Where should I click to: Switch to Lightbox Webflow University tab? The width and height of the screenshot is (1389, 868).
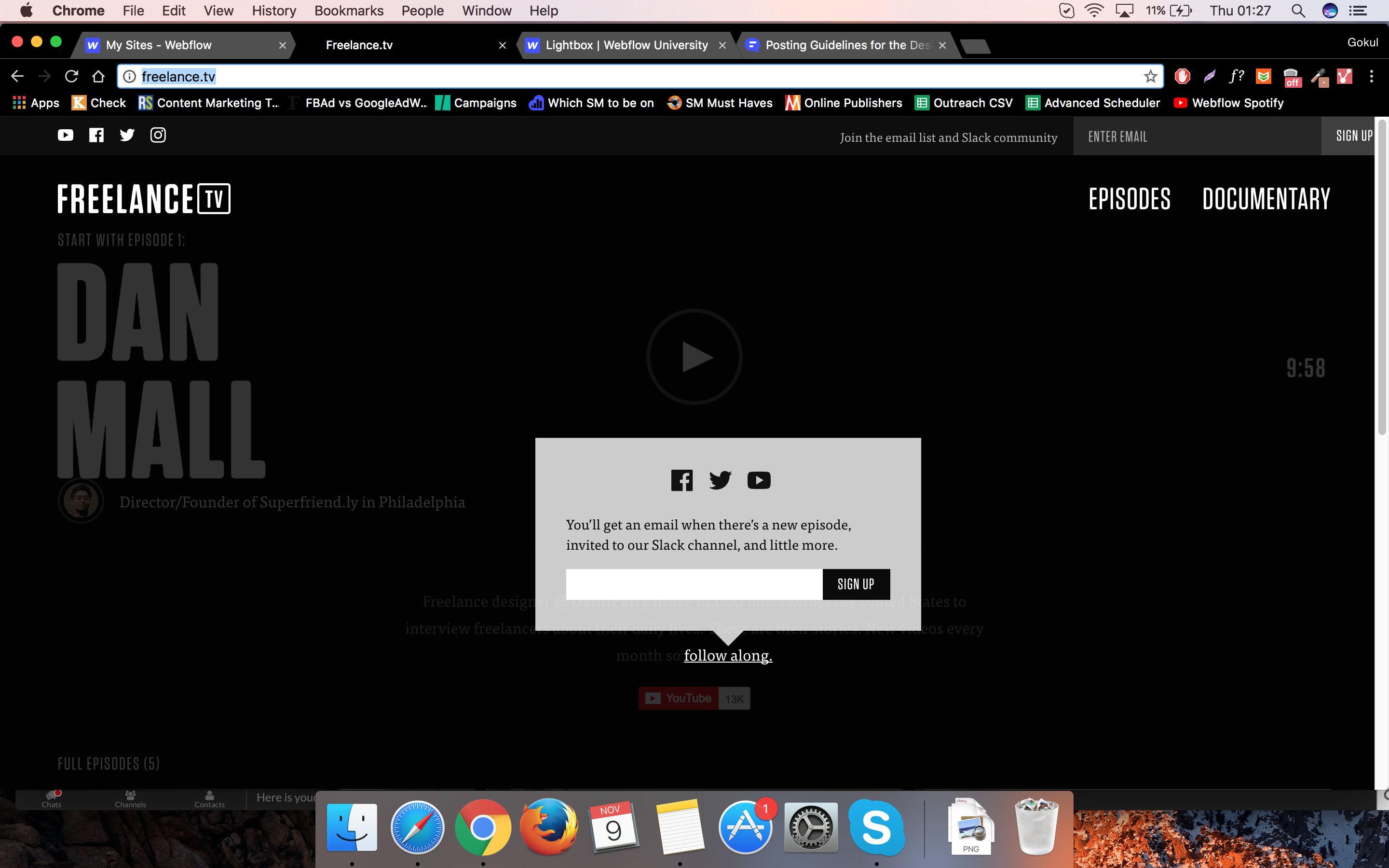[626, 45]
